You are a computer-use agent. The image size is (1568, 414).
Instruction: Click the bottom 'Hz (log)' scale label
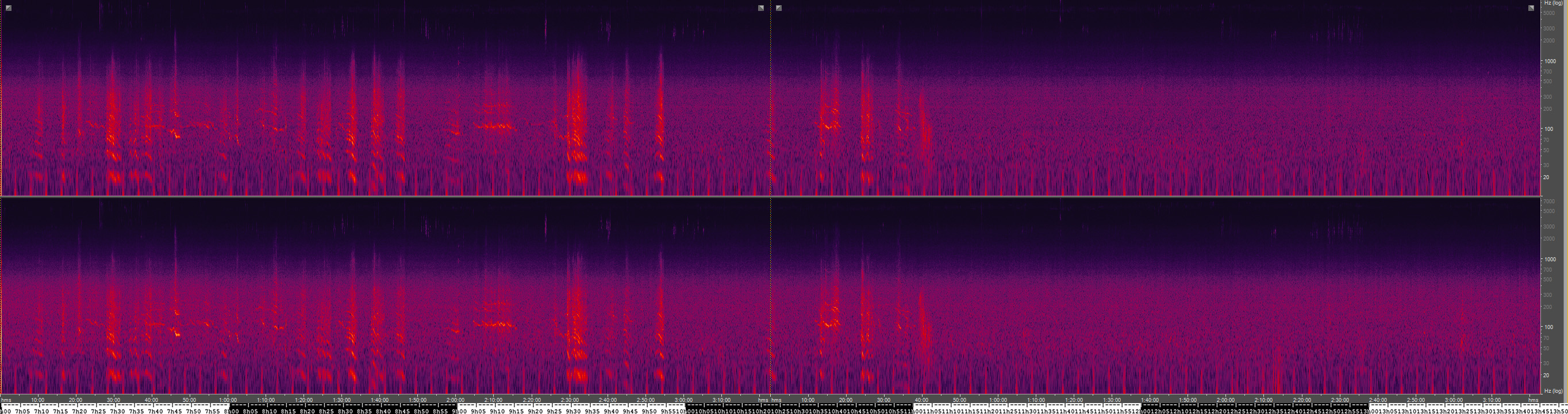pyautogui.click(x=1554, y=391)
